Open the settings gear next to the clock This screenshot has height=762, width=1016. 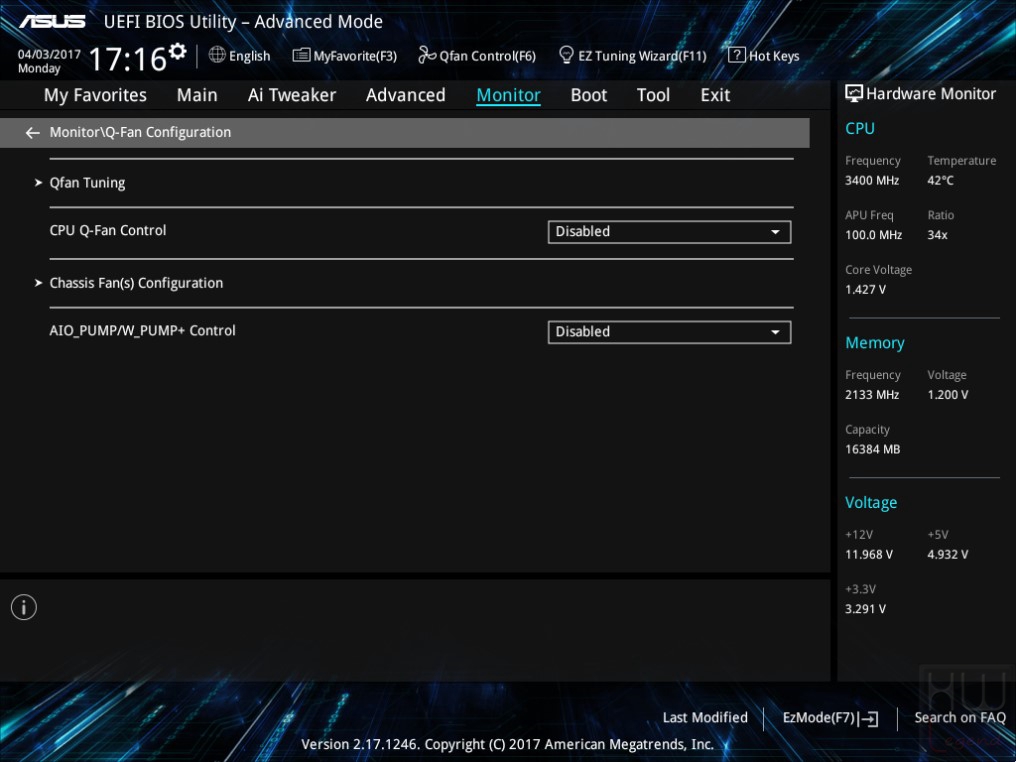177,51
